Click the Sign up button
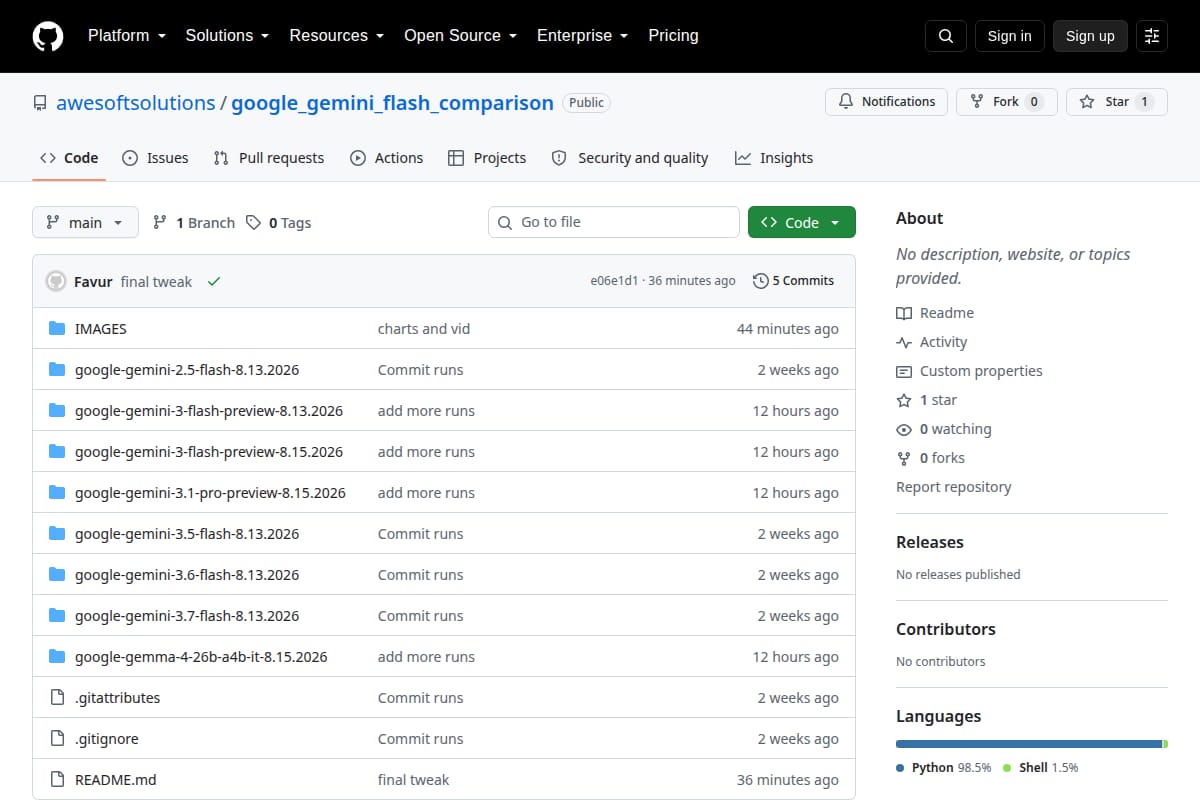This screenshot has width=1200, height=800. click(x=1090, y=36)
